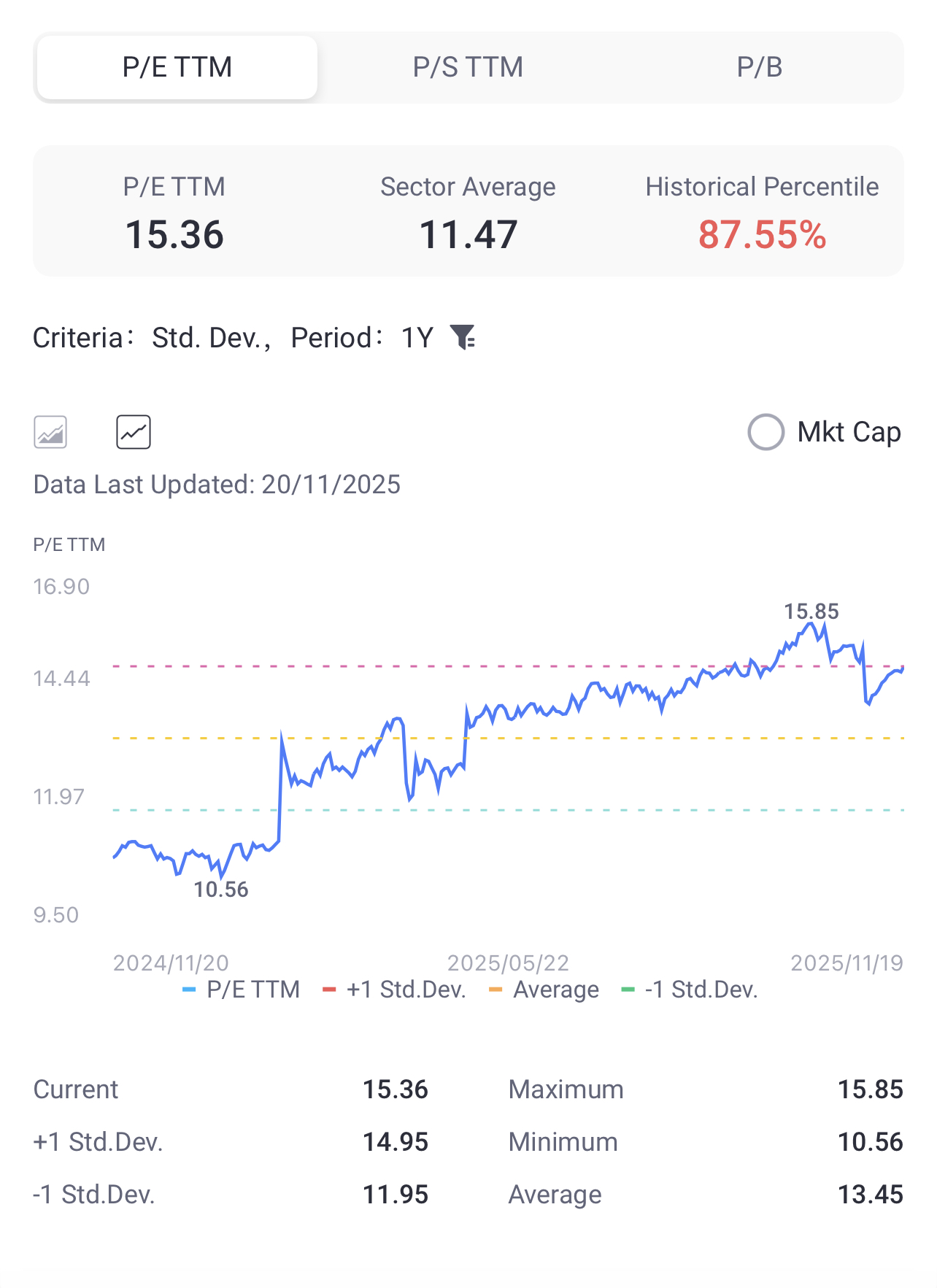Image resolution: width=937 pixels, height=1288 pixels.
Task: Toggle P/E TTM series in legend
Action: pyautogui.click(x=242, y=990)
